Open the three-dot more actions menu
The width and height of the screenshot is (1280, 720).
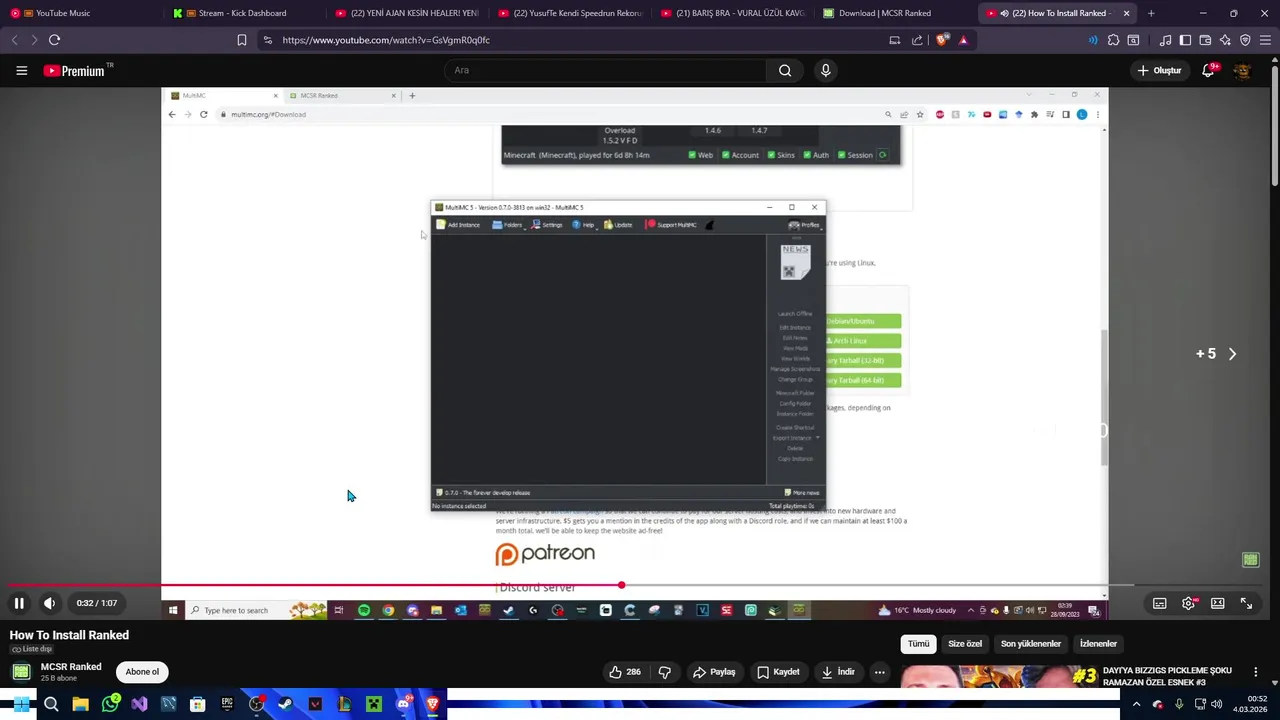tap(880, 672)
